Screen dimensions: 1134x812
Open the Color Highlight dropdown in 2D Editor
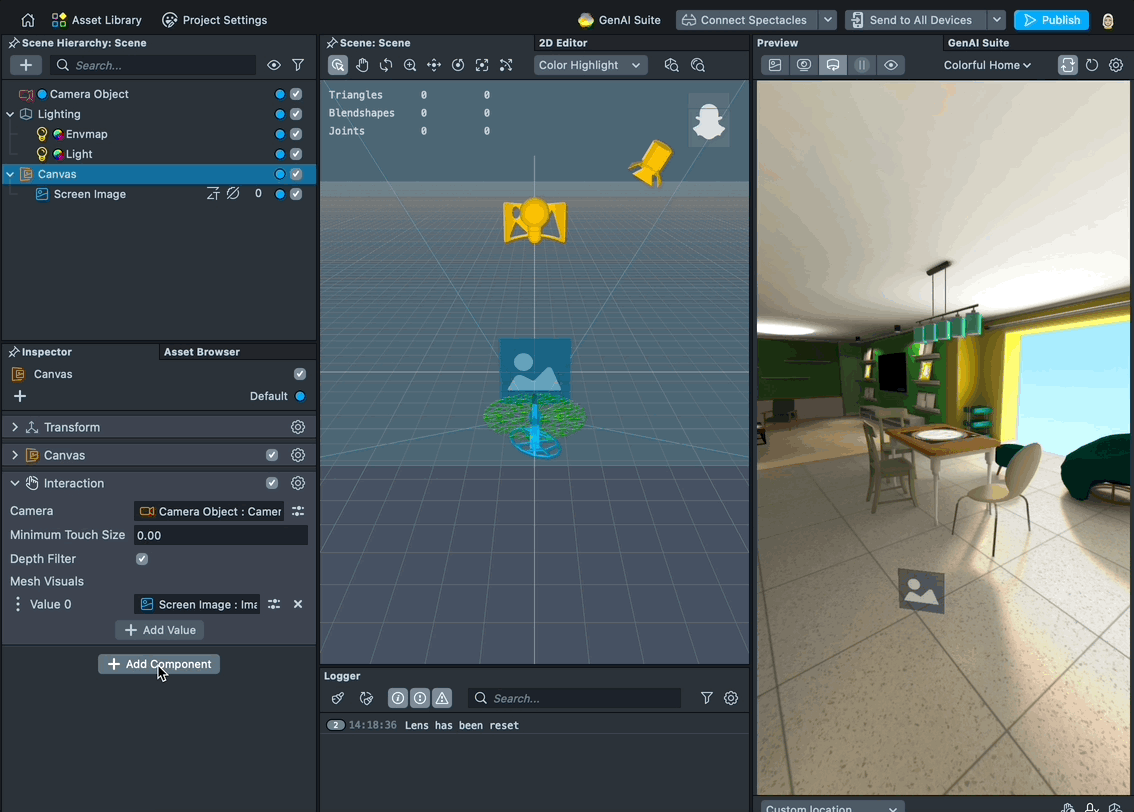click(x=590, y=65)
